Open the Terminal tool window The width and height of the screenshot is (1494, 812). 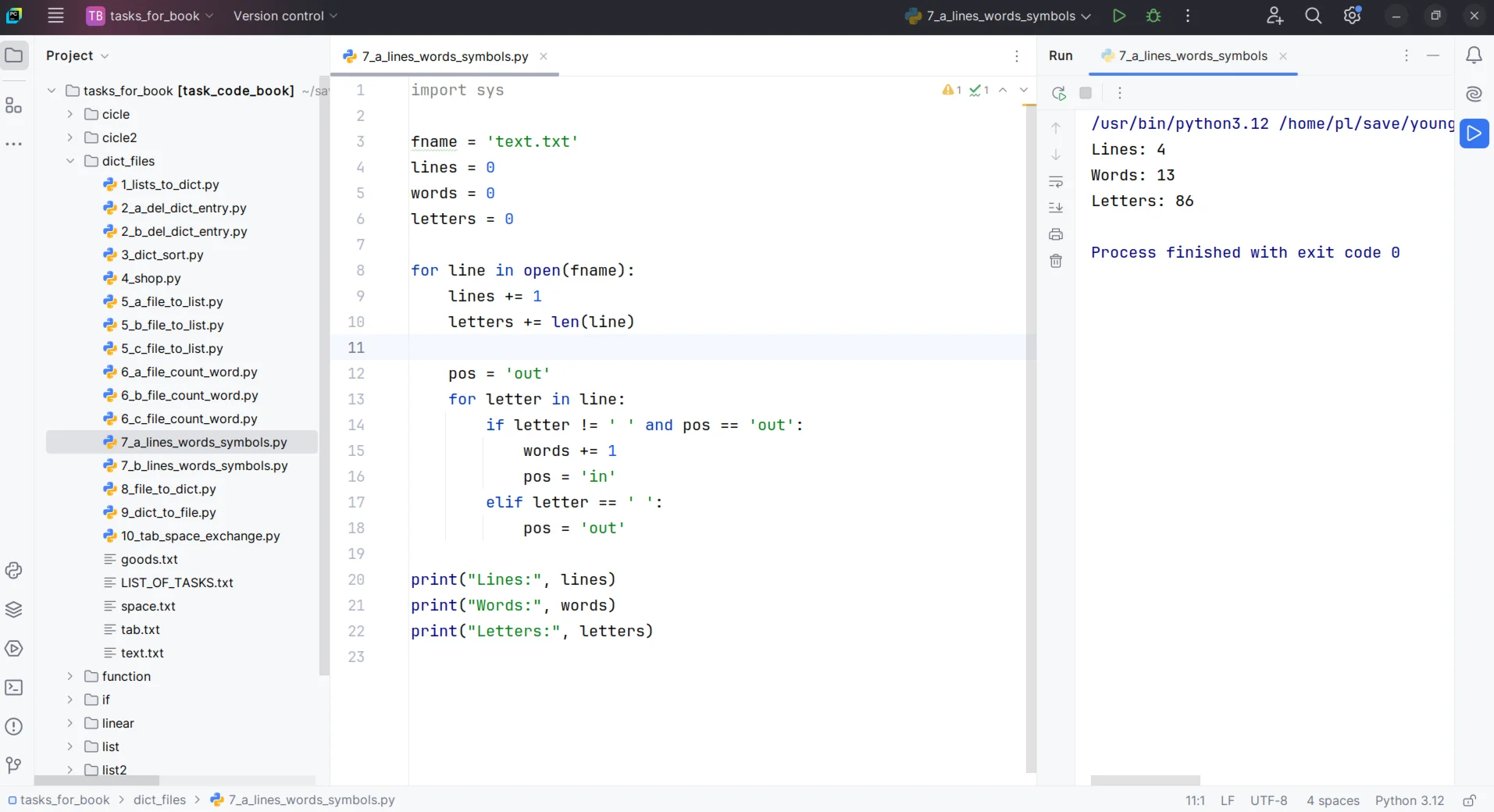[13, 688]
